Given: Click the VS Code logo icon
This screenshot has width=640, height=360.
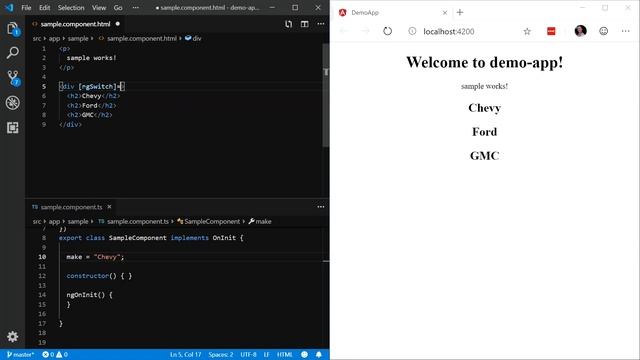Looking at the screenshot, I should (8, 7).
